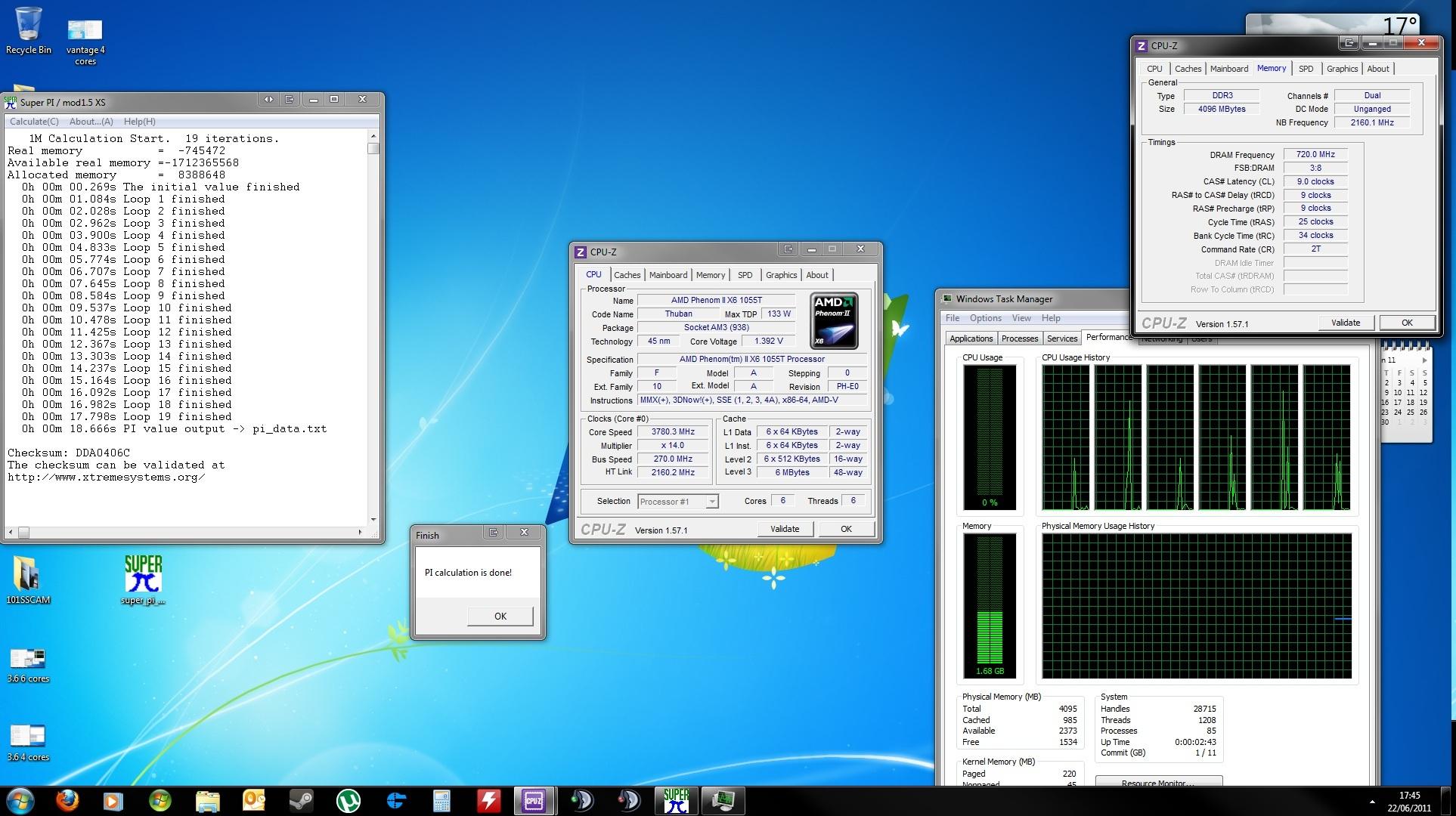Switch to Processes tab in Task Manager

pos(1020,338)
